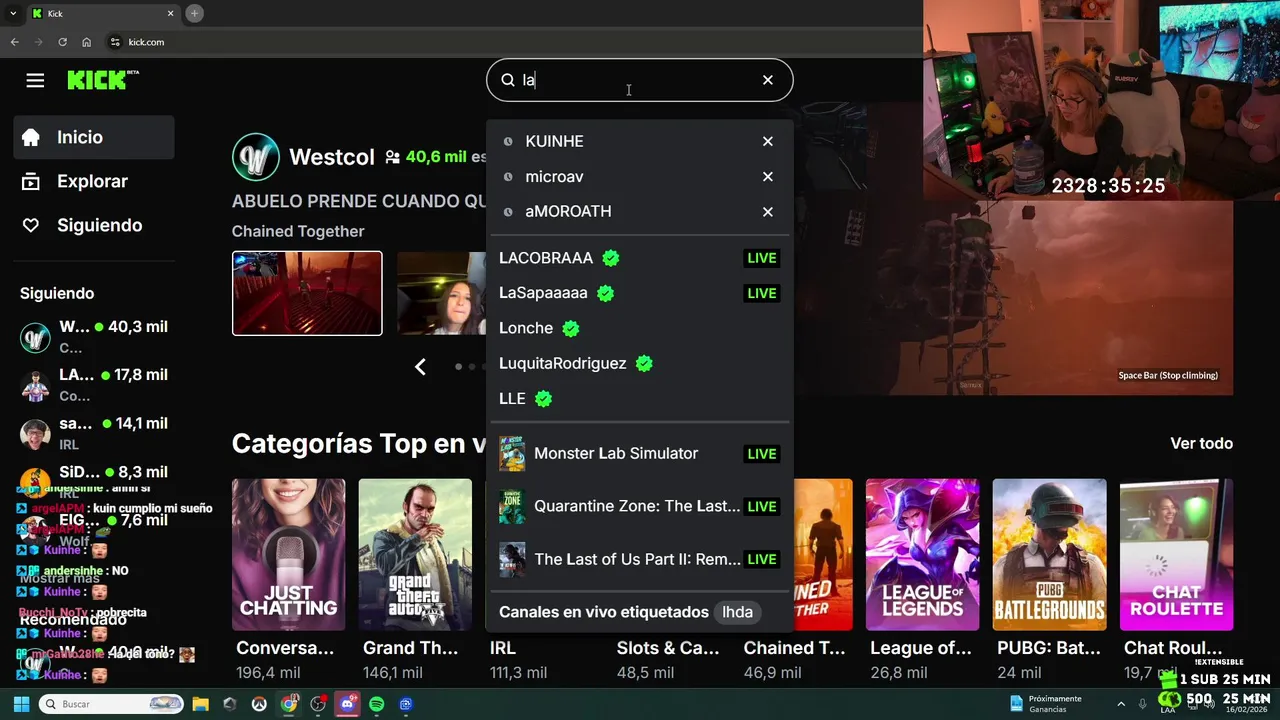The width and height of the screenshot is (1280, 720).
Task: Open LuquitaRodriguez channel suggestion
Action: 639,363
